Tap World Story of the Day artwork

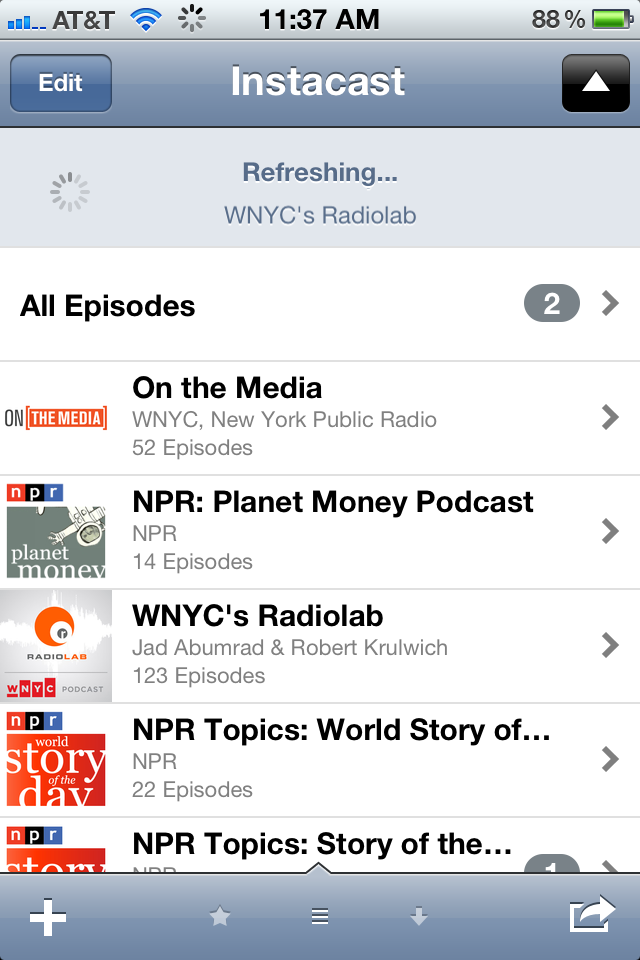point(56,760)
